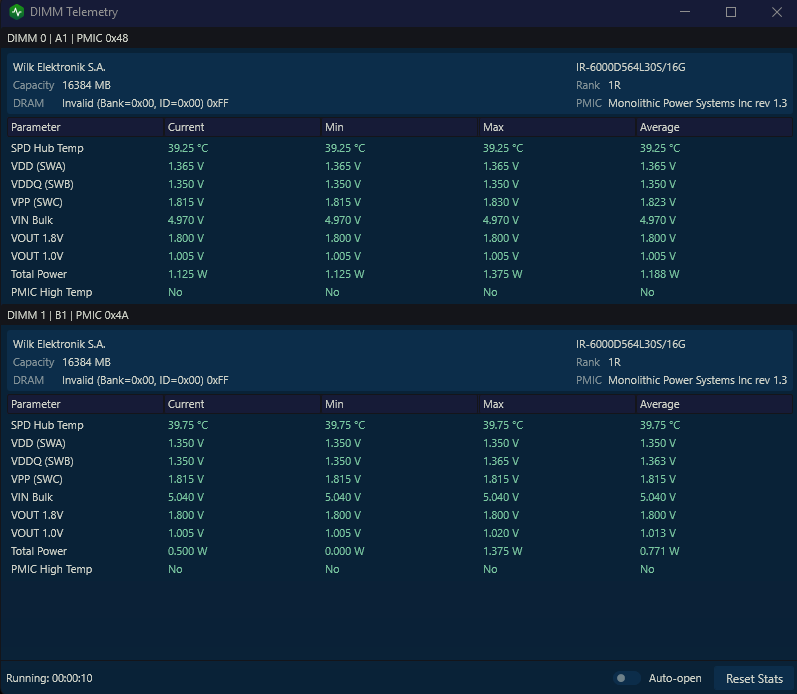Close the DIMM Telemetry window
The height and width of the screenshot is (694, 797).
[x=776, y=12]
